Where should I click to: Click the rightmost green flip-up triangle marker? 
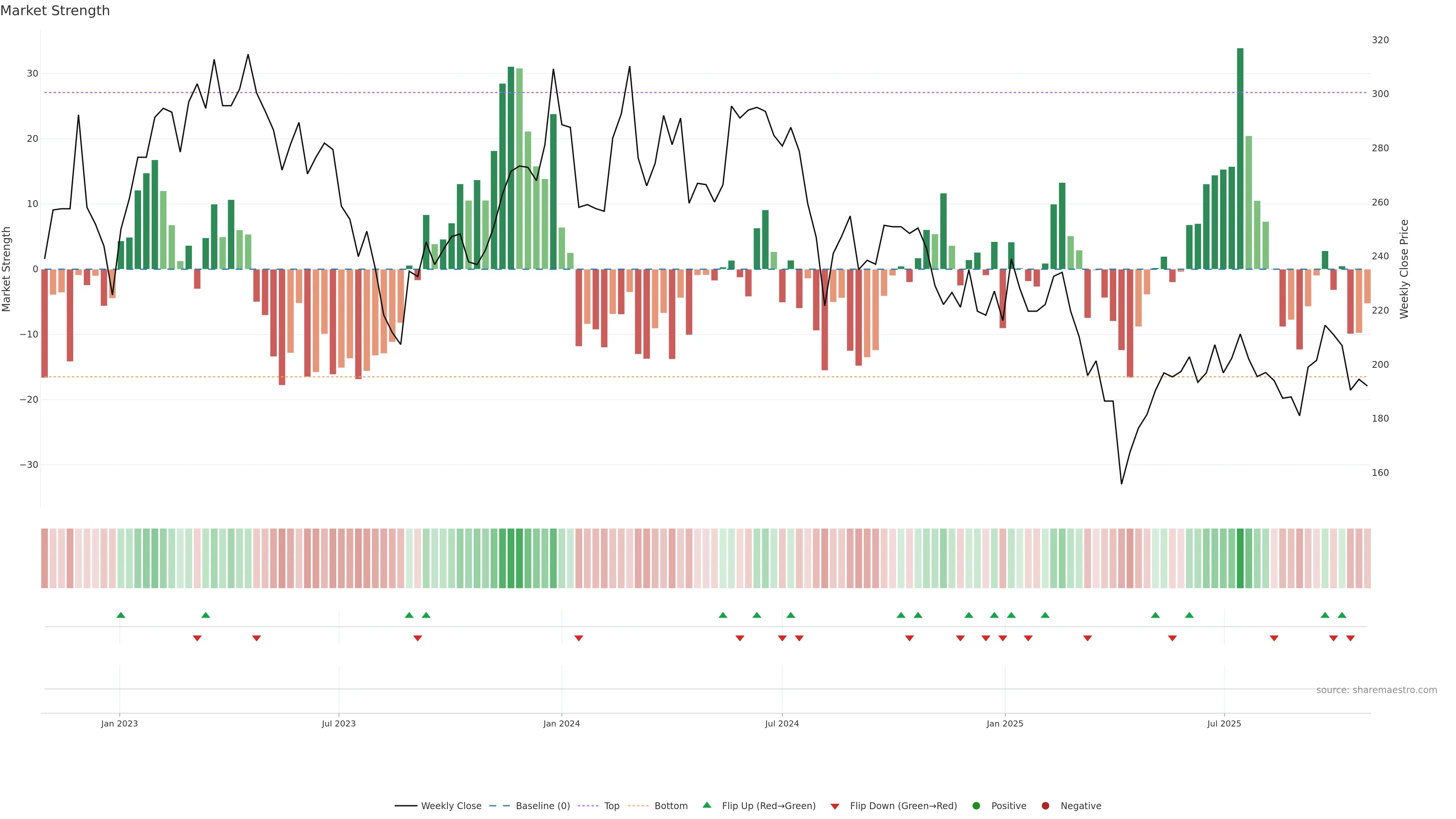pos(1342,615)
